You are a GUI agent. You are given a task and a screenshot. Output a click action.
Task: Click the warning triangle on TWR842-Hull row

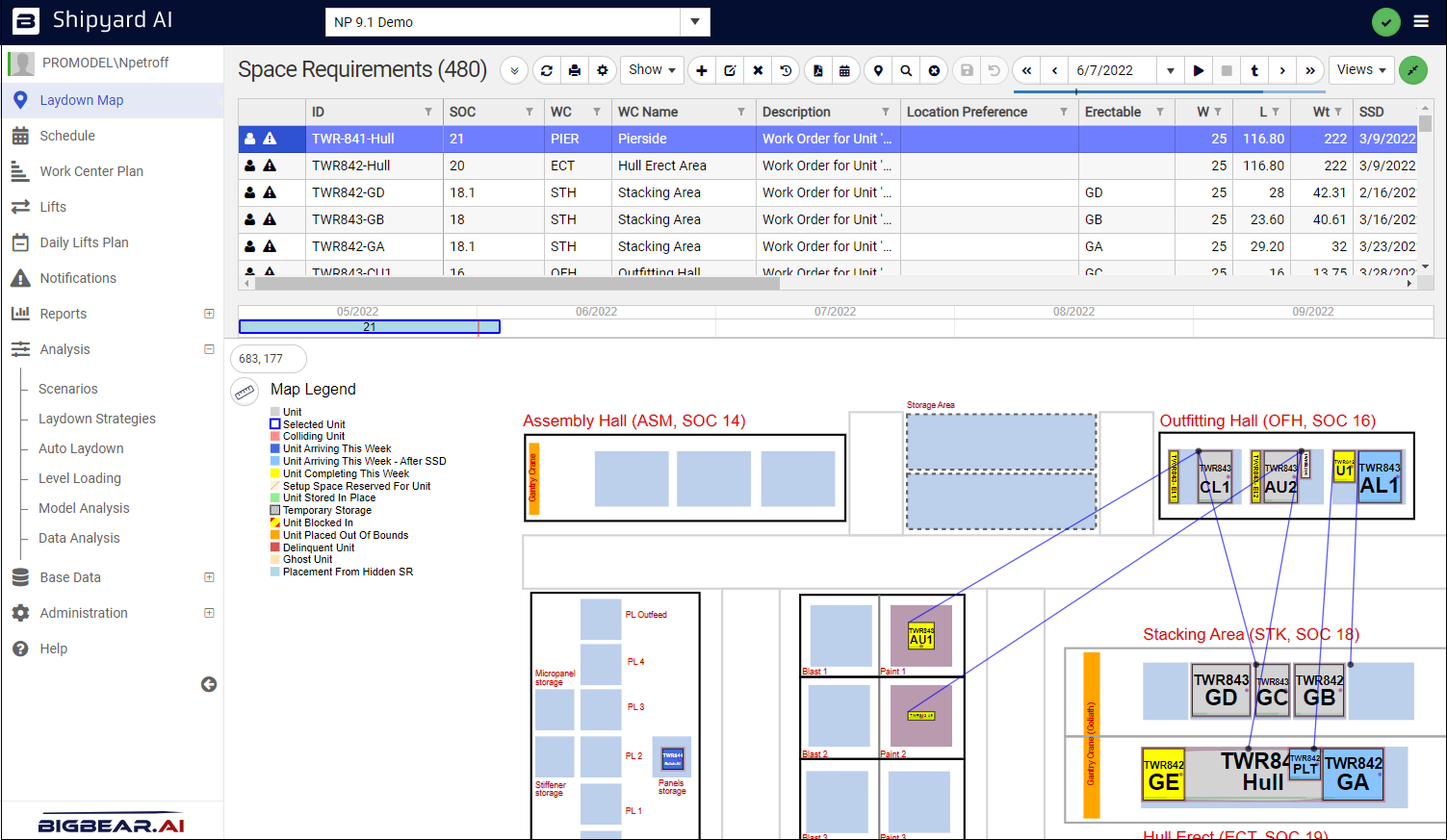(270, 165)
